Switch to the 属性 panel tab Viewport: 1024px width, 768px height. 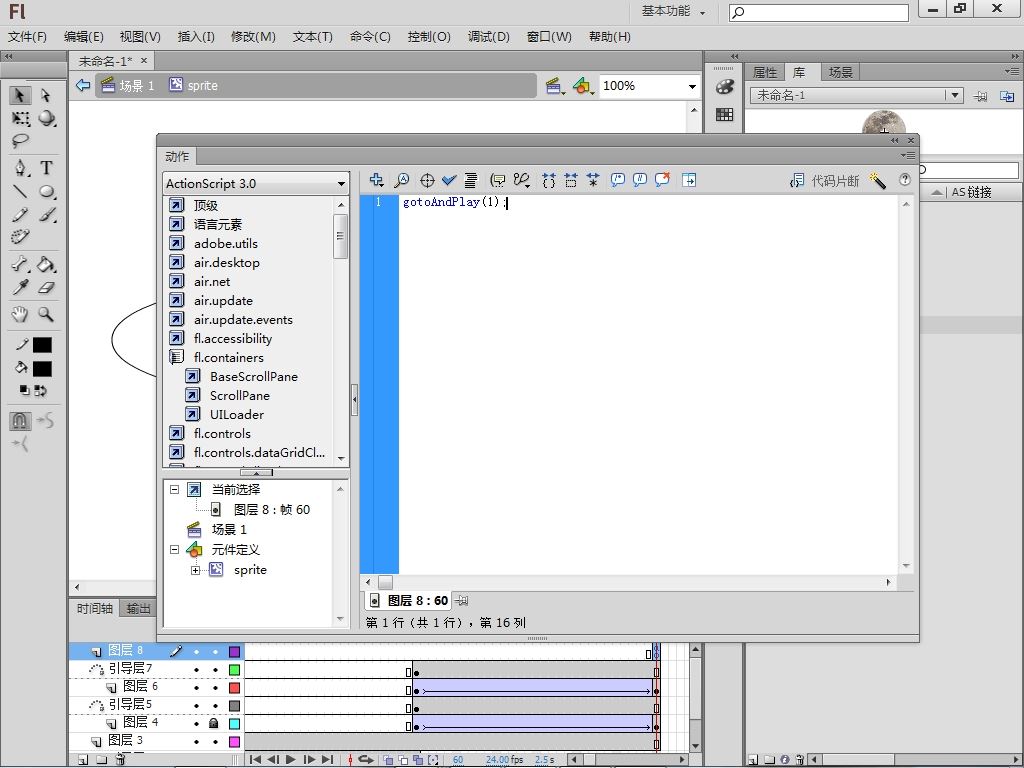tap(765, 73)
